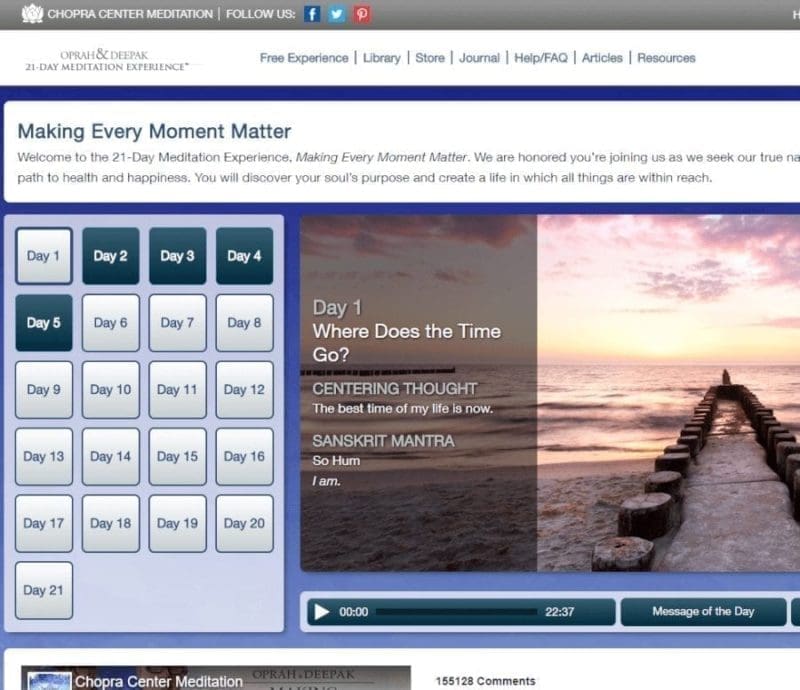The height and width of the screenshot is (690, 800).
Task: Open the Free Experience page
Action: tap(304, 58)
